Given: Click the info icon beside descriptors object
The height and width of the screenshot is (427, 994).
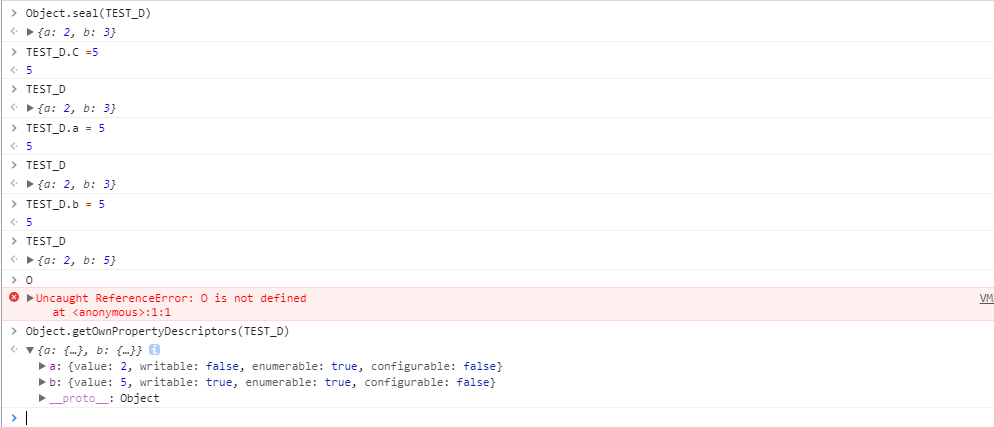Looking at the screenshot, I should click(155, 350).
